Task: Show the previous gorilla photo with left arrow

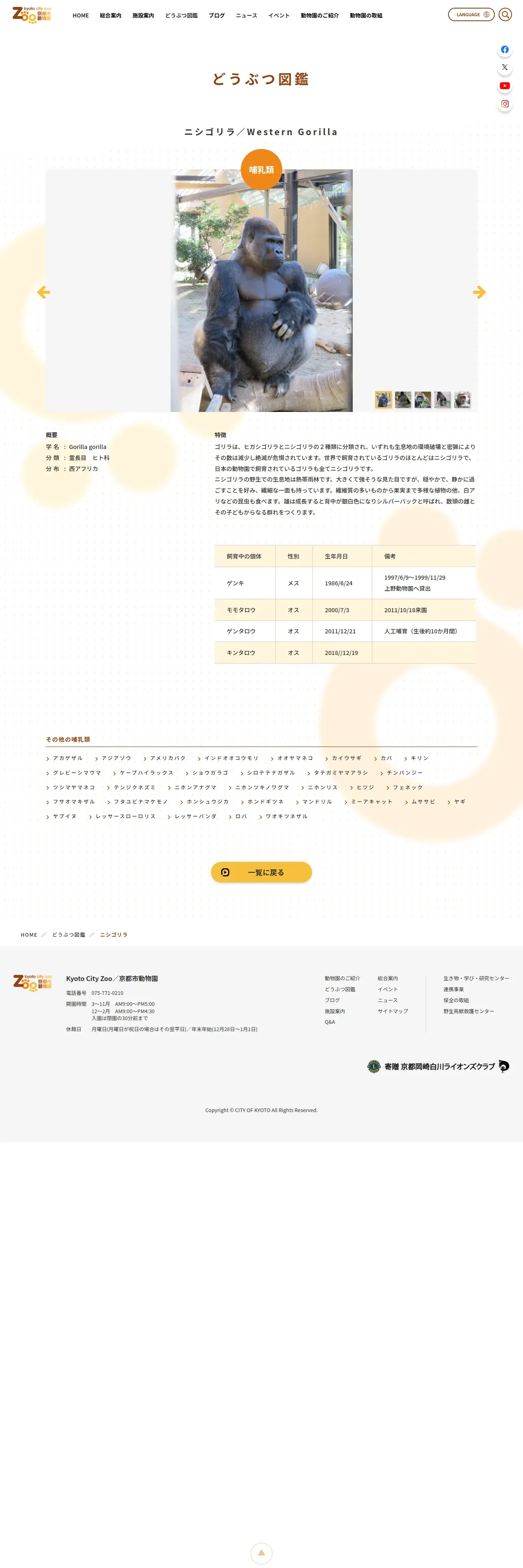Action: (43, 292)
